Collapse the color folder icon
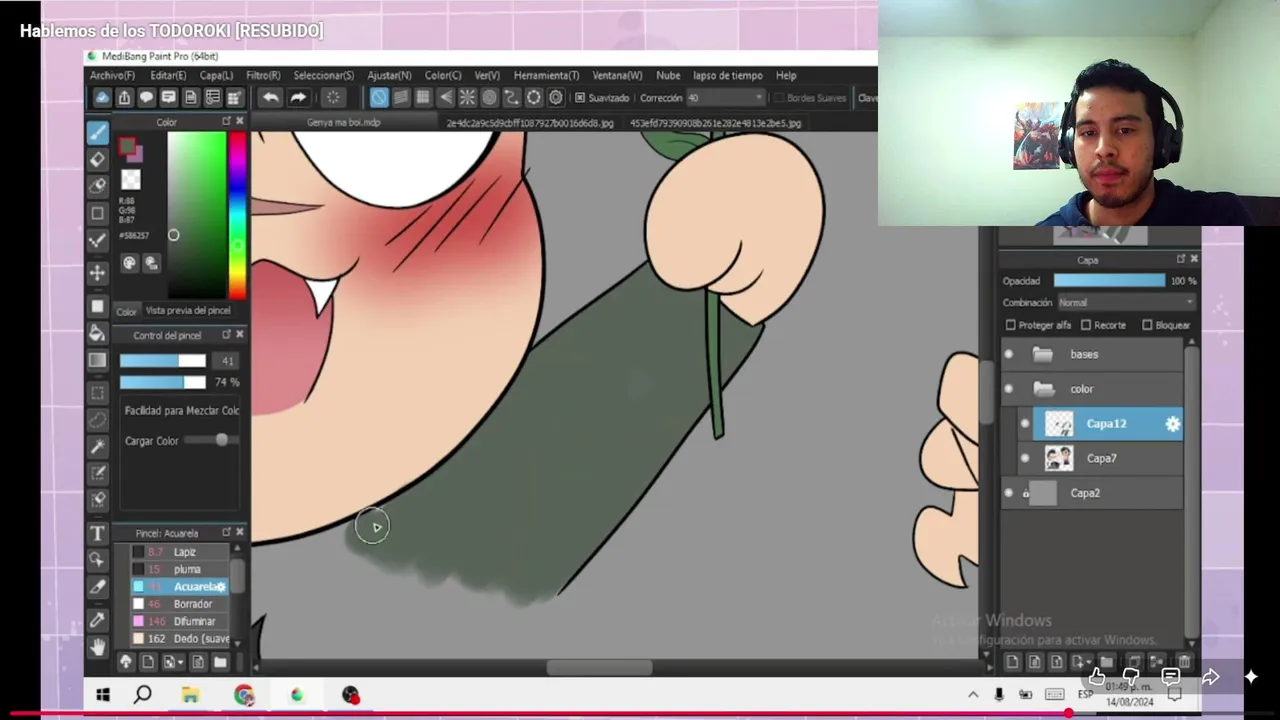 point(1043,389)
